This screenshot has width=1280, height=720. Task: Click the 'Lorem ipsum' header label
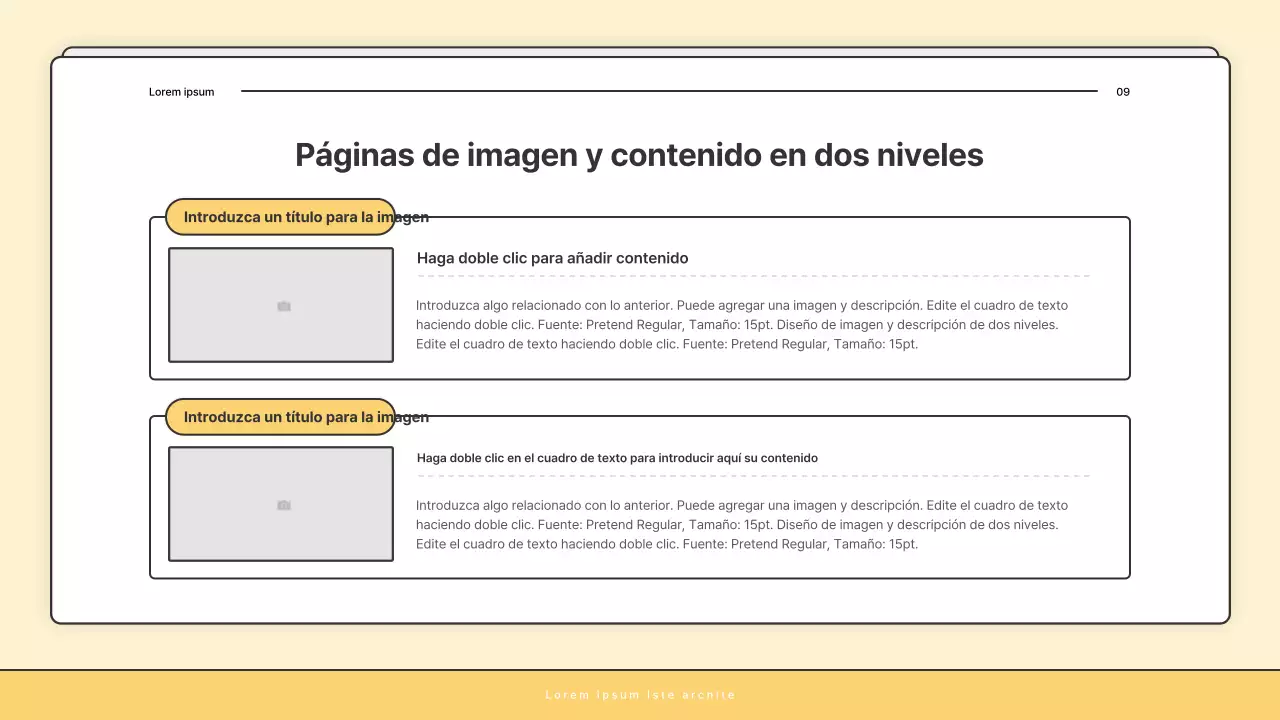(181, 92)
